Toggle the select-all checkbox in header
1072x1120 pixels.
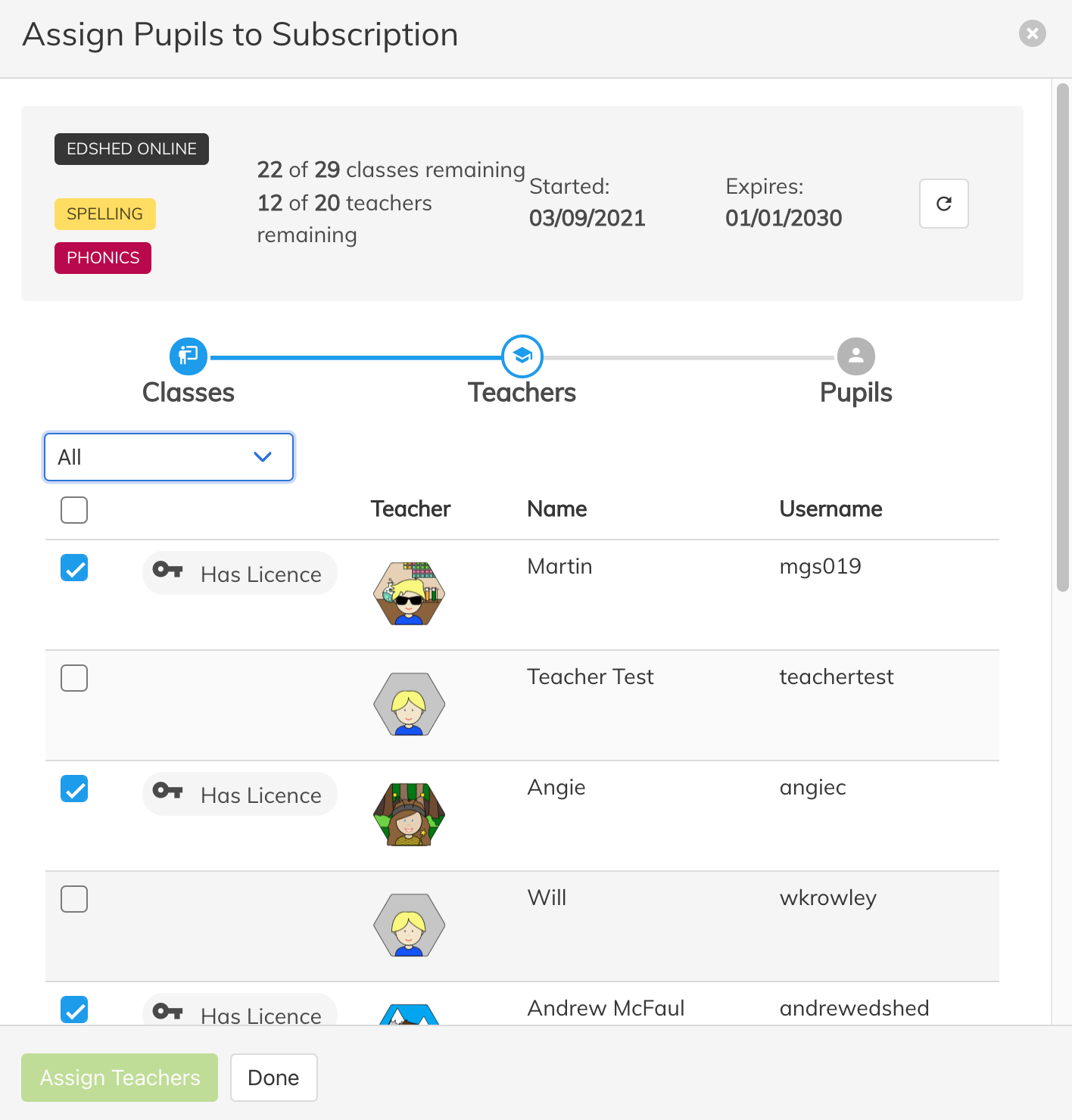74,510
